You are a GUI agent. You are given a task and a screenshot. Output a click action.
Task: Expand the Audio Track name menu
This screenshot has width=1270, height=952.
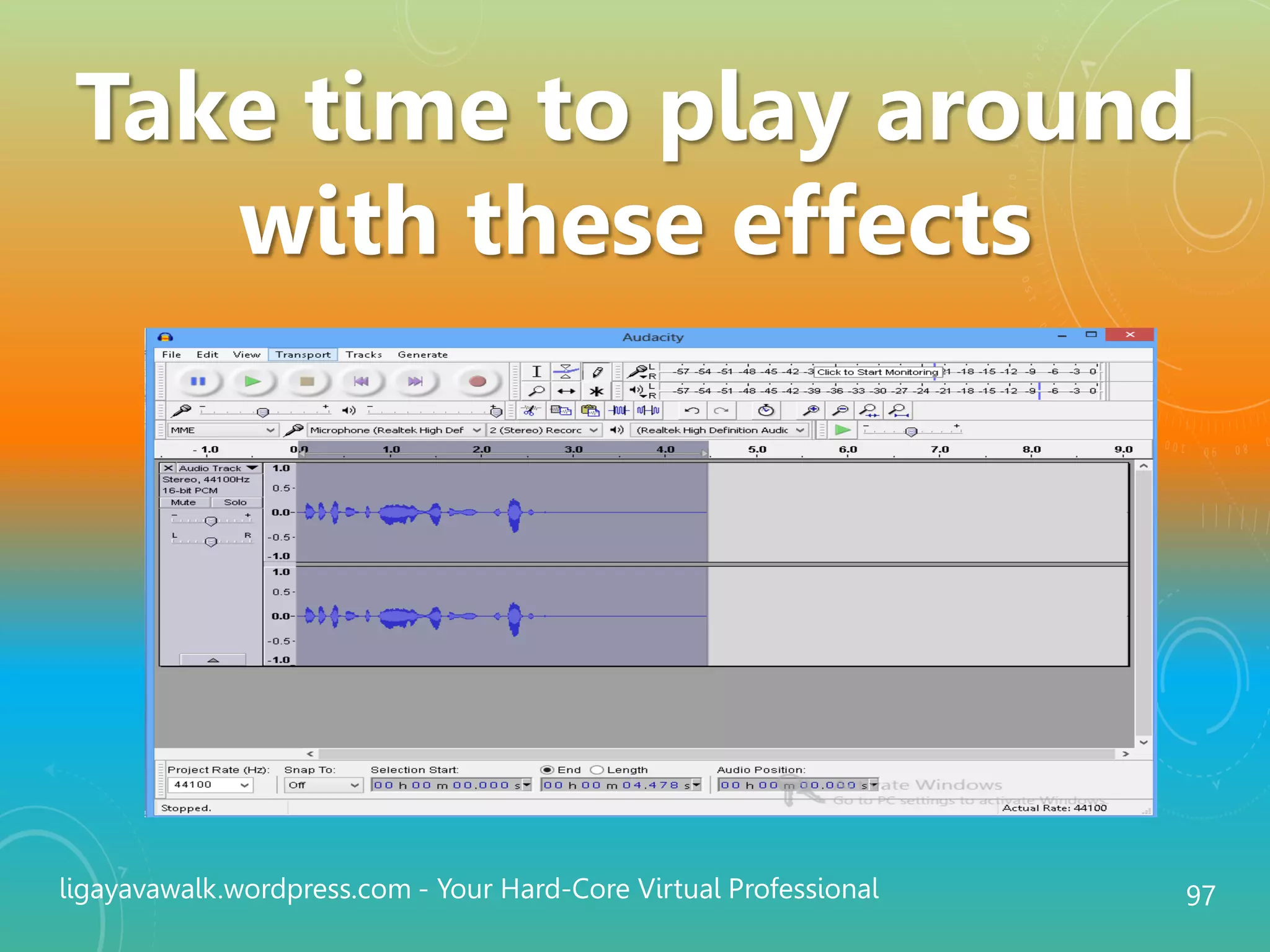pyautogui.click(x=217, y=469)
